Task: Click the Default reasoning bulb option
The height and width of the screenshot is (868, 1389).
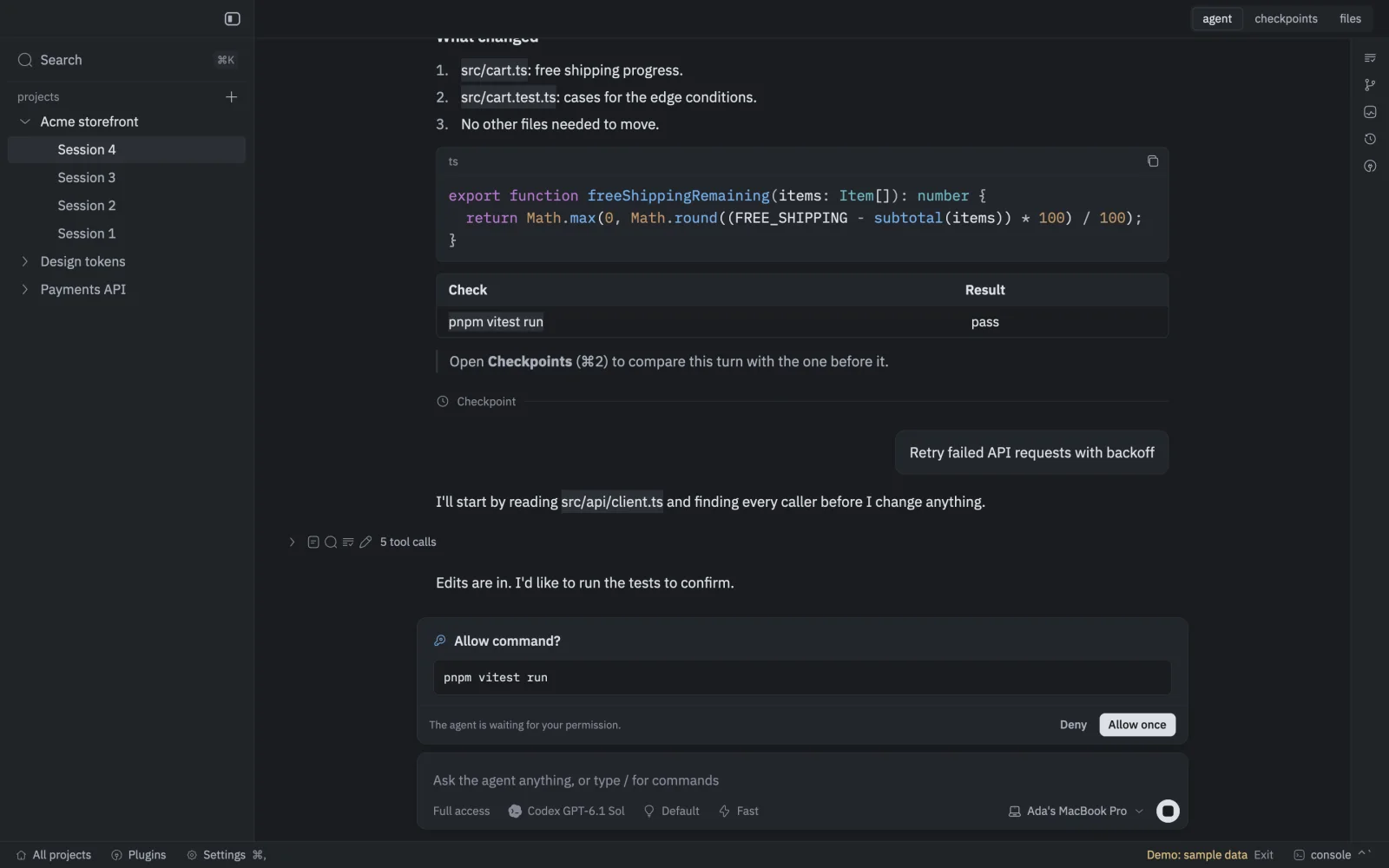Action: click(671, 811)
